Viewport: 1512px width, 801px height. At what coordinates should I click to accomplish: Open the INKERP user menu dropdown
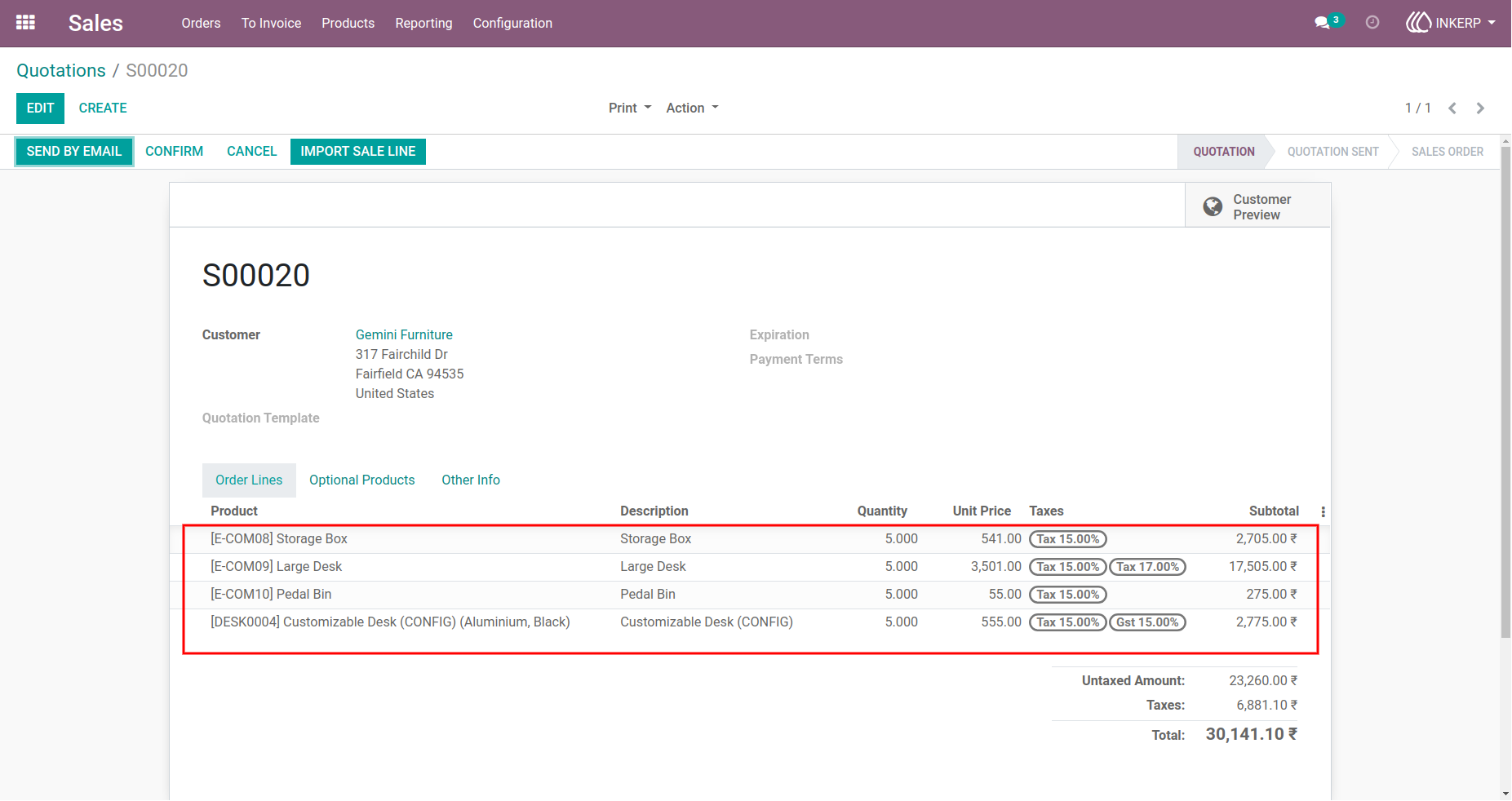[x=1451, y=23]
